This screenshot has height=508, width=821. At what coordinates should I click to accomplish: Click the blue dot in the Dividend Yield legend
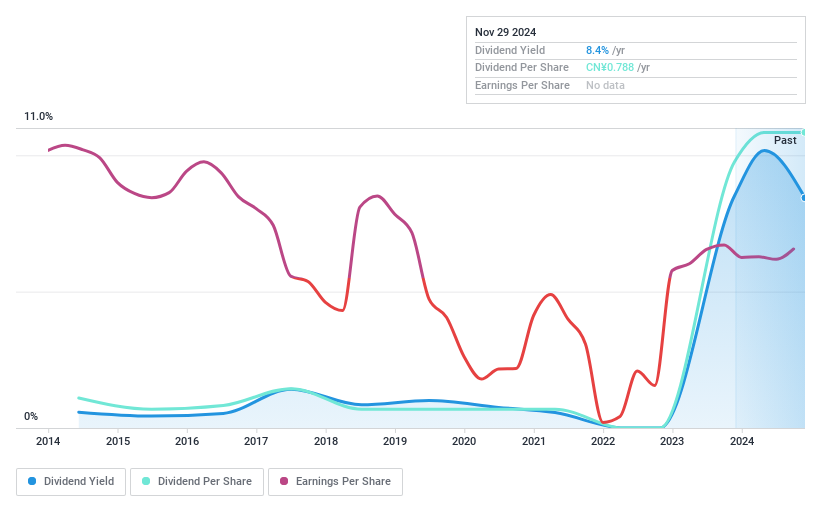[x=32, y=481]
